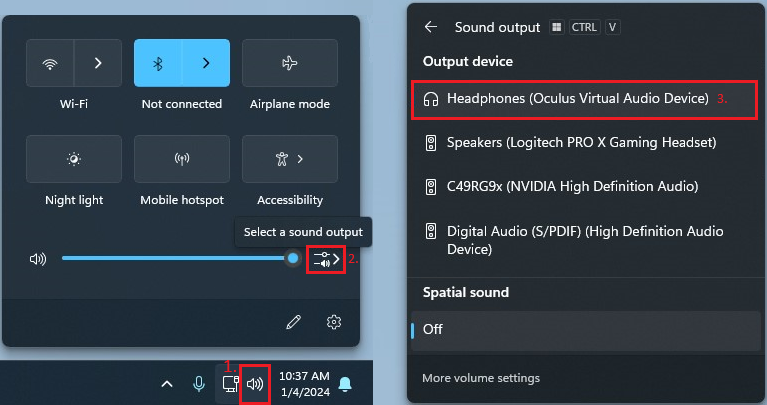Click the volume slider handle
The width and height of the screenshot is (767, 405).
292,259
